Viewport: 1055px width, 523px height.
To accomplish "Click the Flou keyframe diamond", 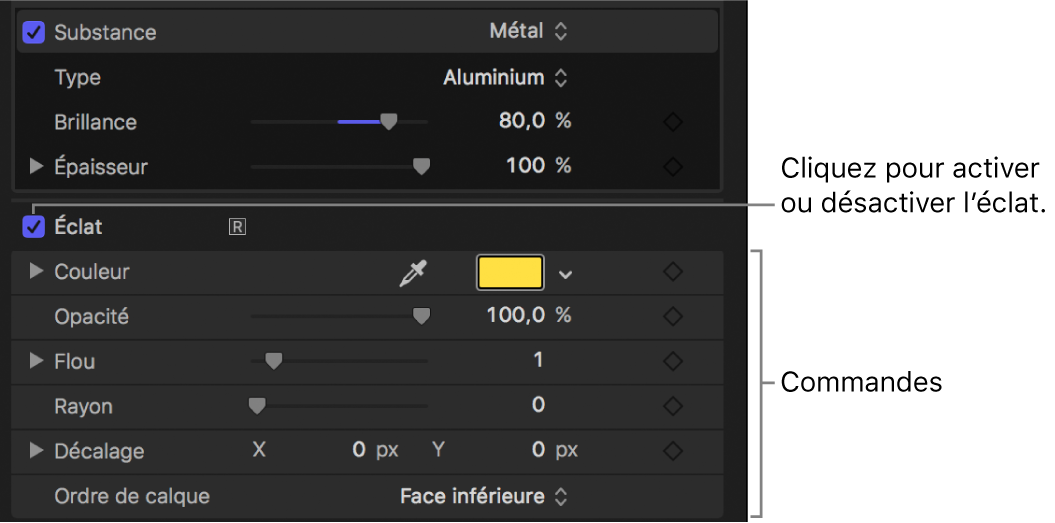I will tap(673, 361).
